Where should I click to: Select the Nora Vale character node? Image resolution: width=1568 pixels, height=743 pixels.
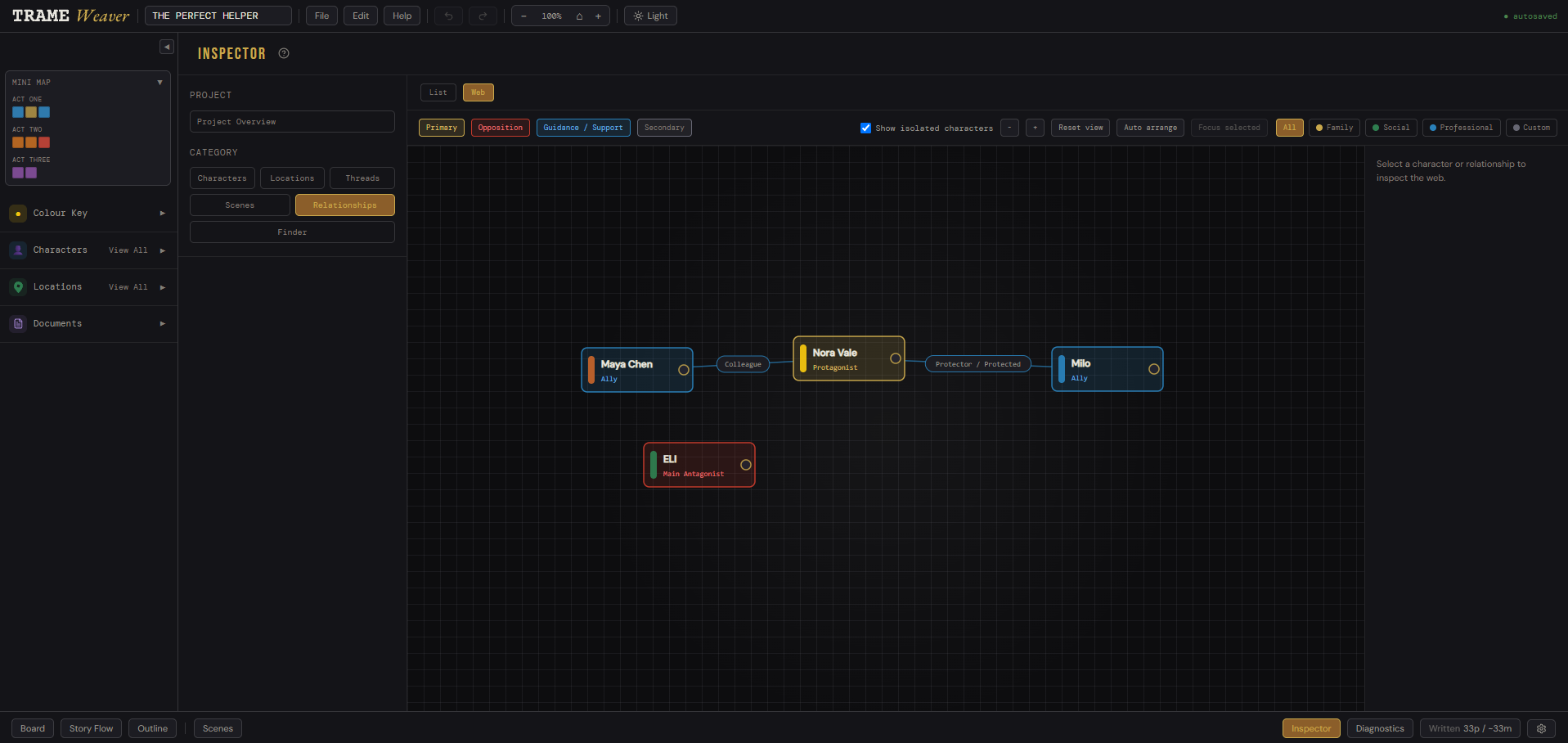tap(848, 358)
